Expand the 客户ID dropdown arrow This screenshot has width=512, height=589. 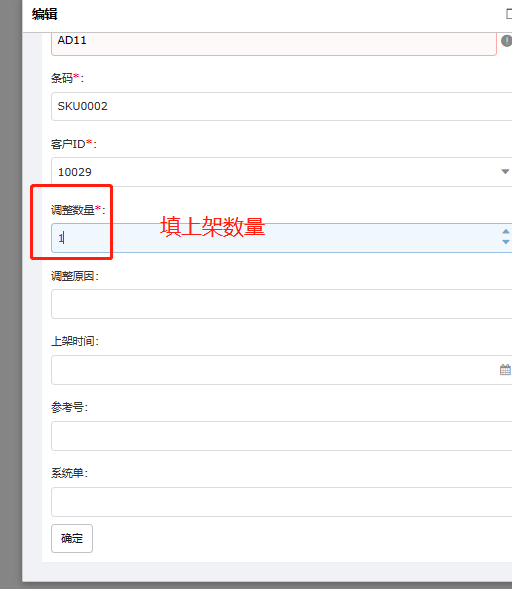505,172
